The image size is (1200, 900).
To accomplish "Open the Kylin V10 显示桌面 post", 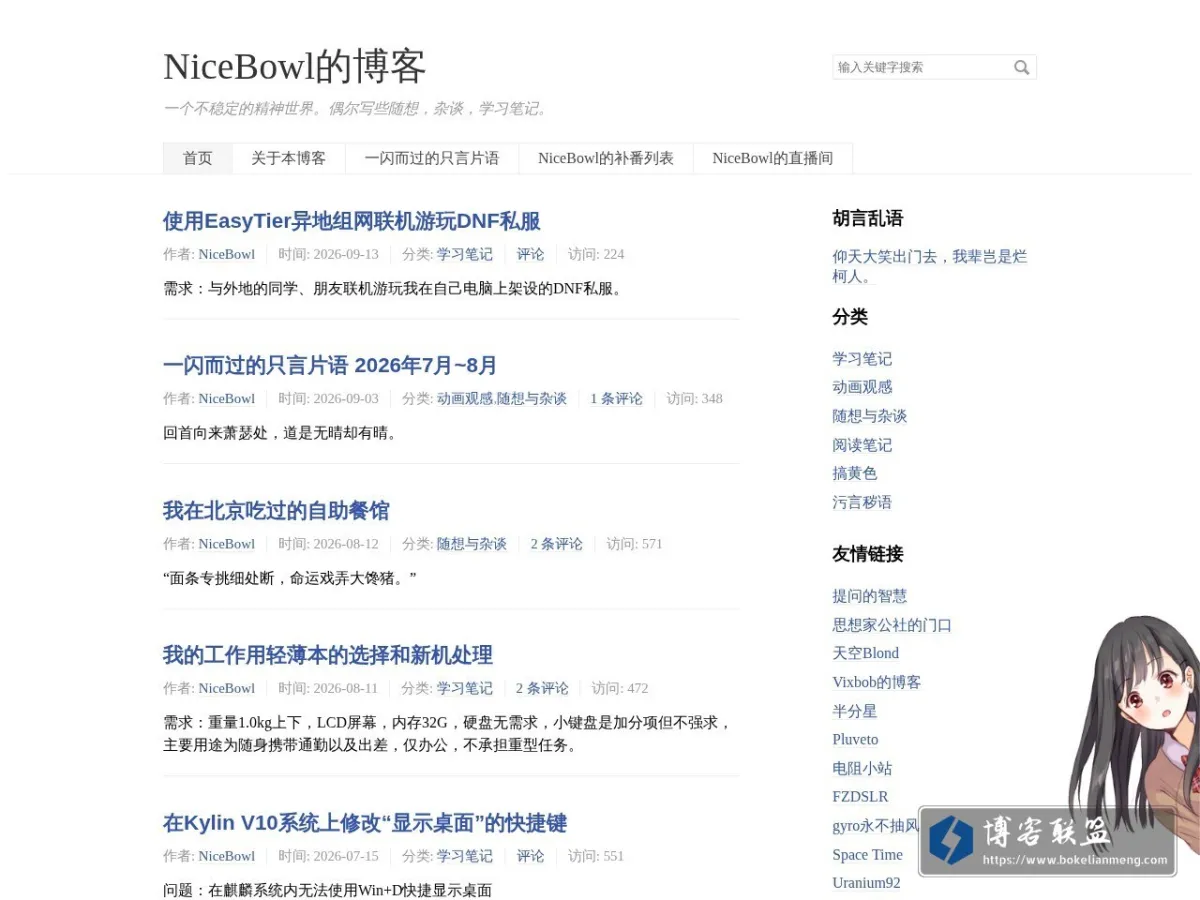I will point(365,823).
